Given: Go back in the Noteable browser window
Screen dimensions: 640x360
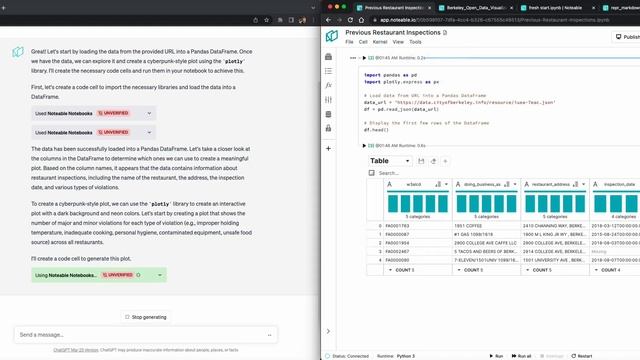Looking at the screenshot, I should click(328, 20).
